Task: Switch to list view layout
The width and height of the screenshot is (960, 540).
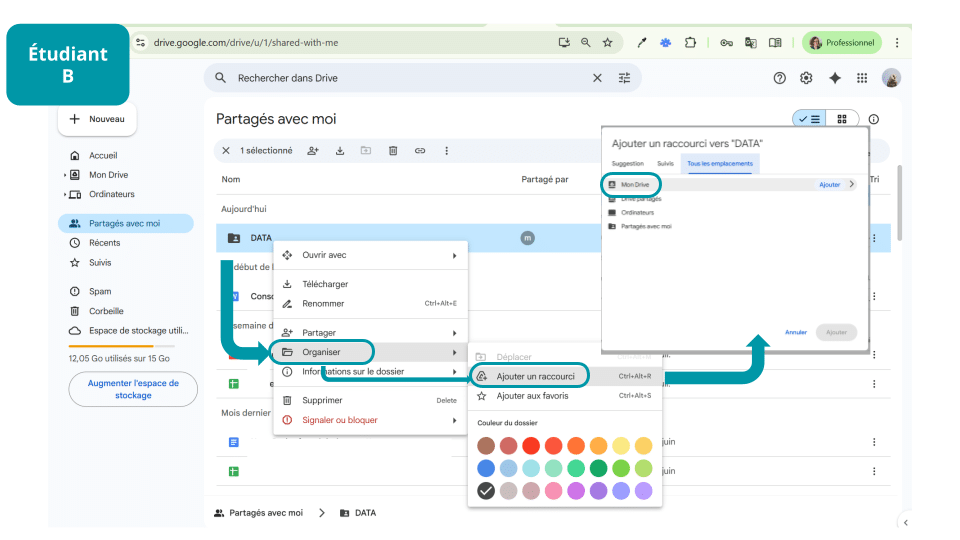Action: (809, 119)
